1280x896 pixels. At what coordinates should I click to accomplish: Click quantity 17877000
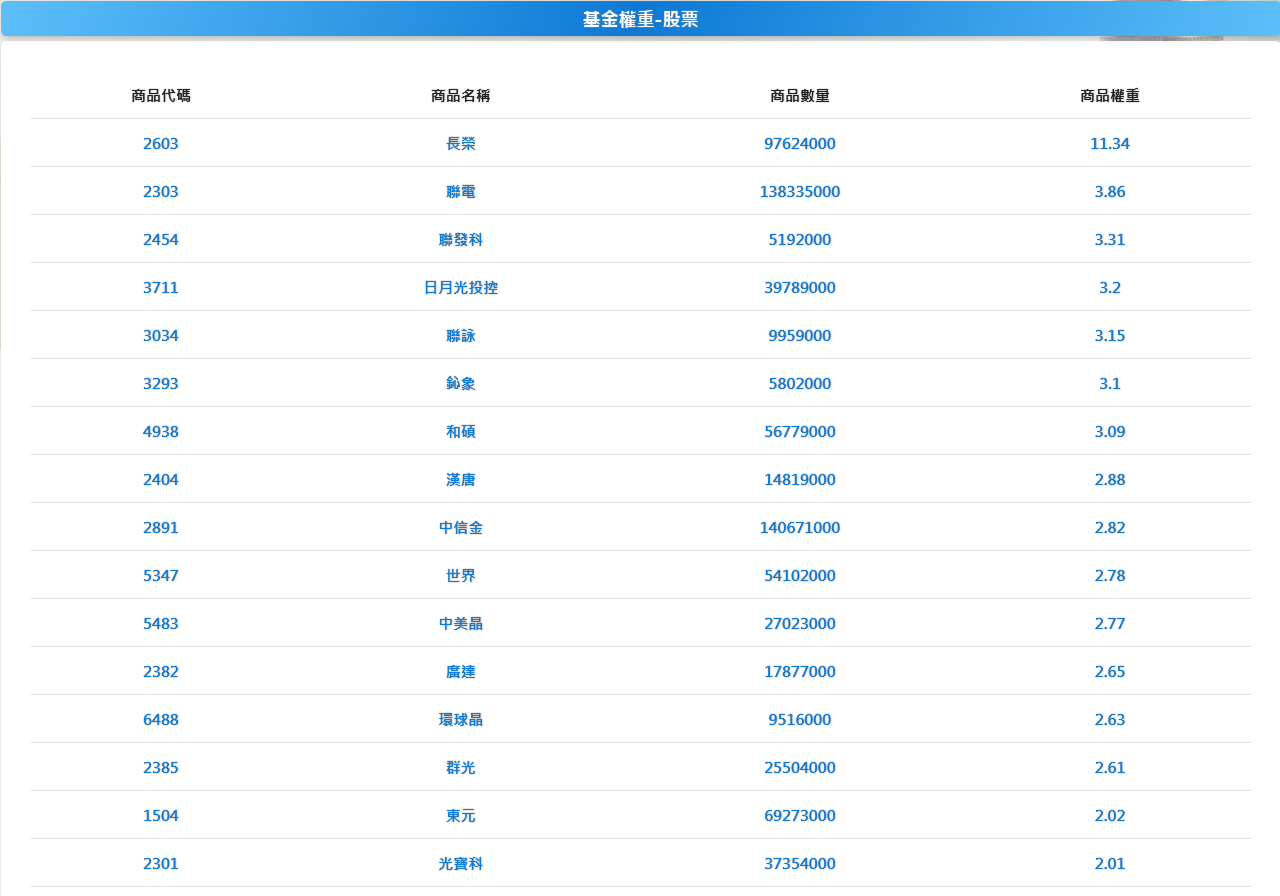coord(800,672)
